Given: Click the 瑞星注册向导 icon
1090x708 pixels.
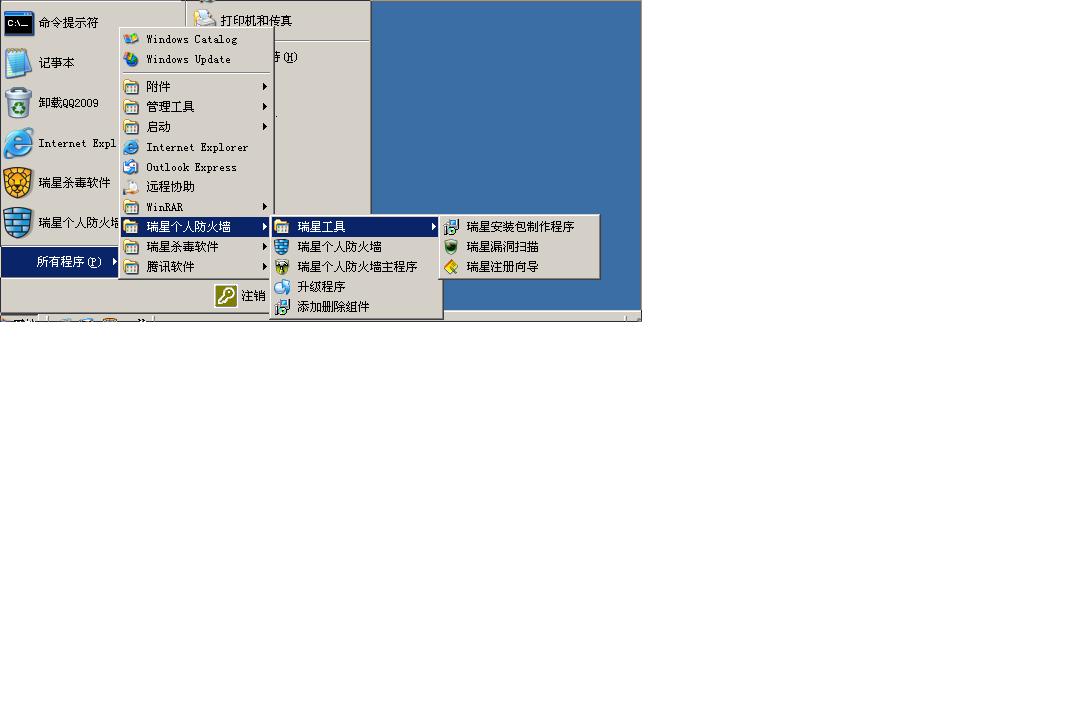Looking at the screenshot, I should 451,267.
